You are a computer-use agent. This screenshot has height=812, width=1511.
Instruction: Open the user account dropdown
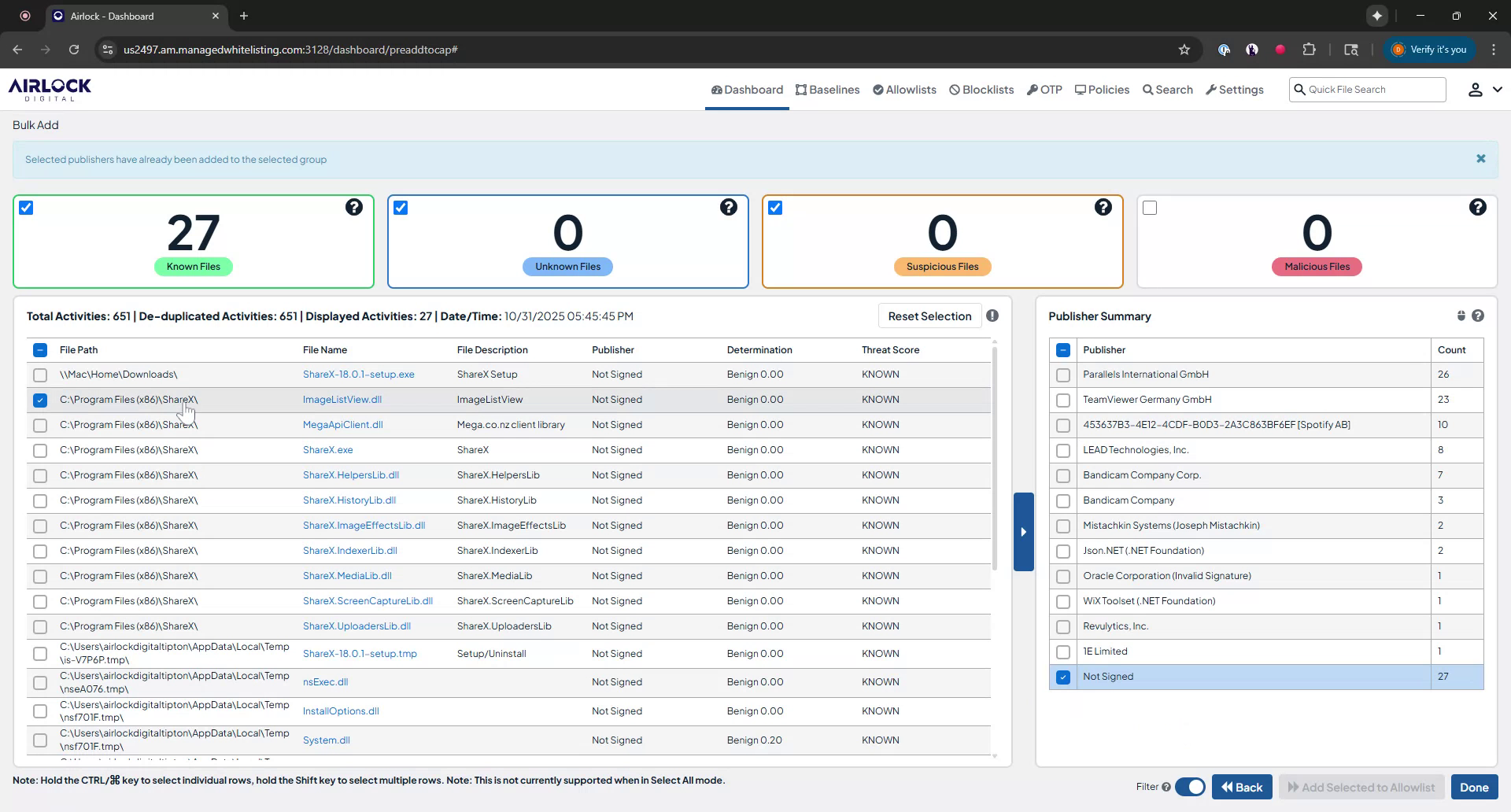click(1483, 90)
